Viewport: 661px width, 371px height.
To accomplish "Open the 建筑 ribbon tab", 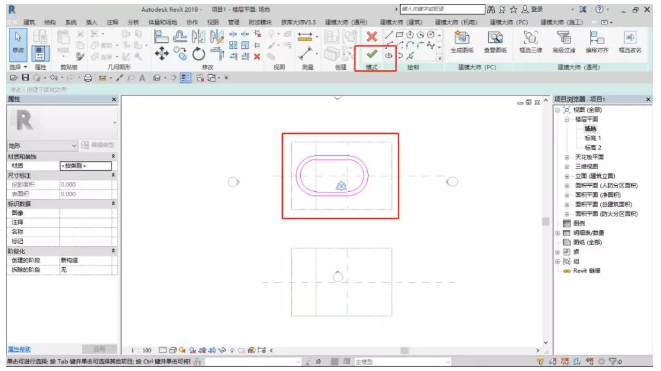I will [29, 22].
